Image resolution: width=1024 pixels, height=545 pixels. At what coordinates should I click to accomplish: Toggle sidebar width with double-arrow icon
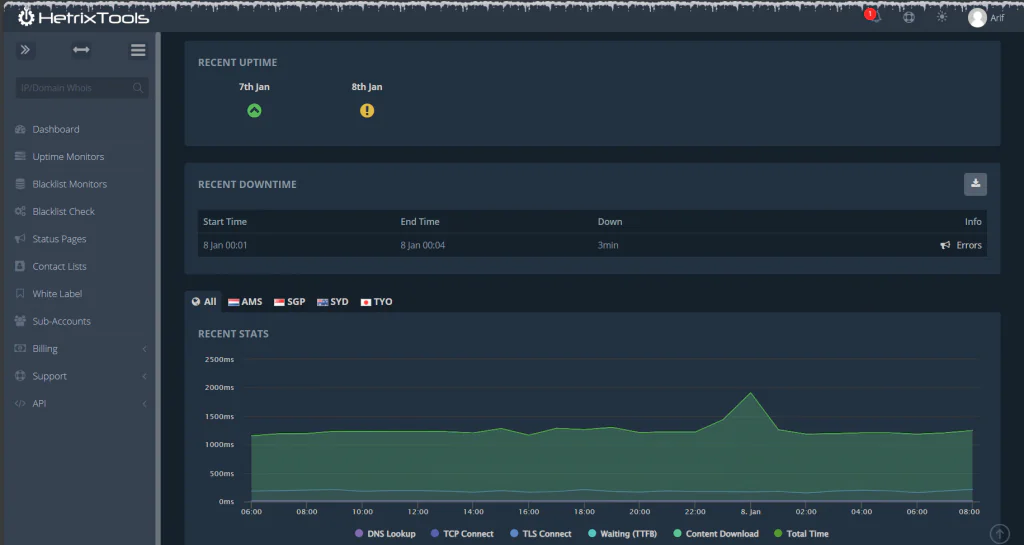click(x=81, y=50)
